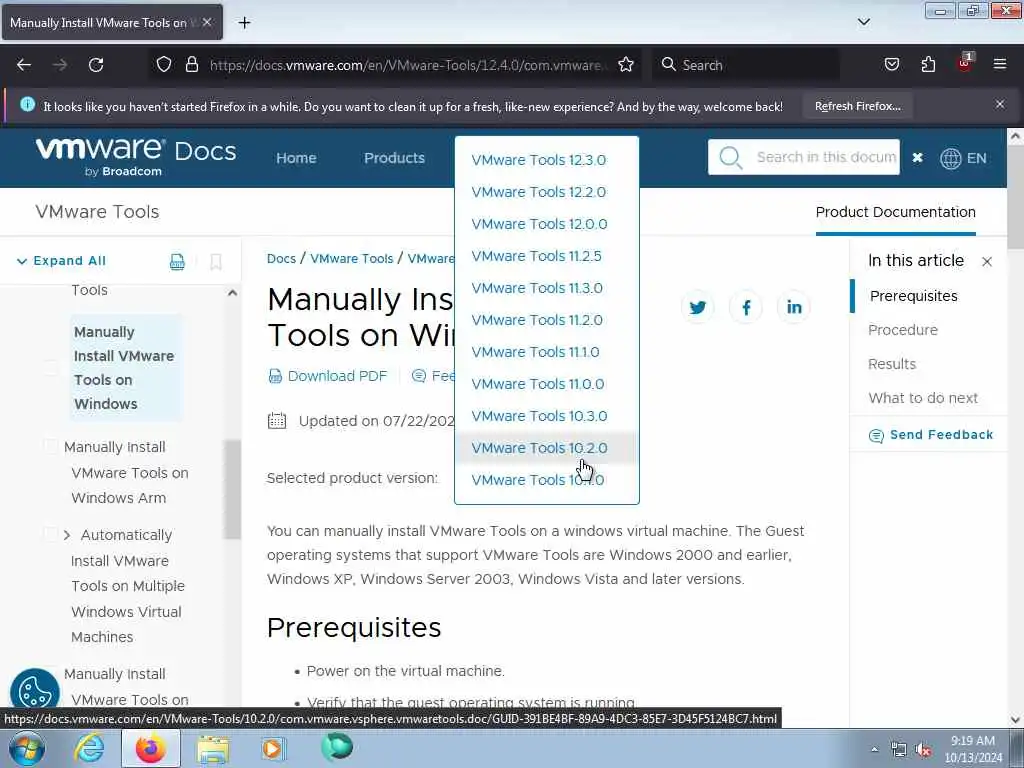Viewport: 1024px width, 768px height.
Task: Tick checkbox beside Automatically Install VMware Tools
Action: coord(51,534)
